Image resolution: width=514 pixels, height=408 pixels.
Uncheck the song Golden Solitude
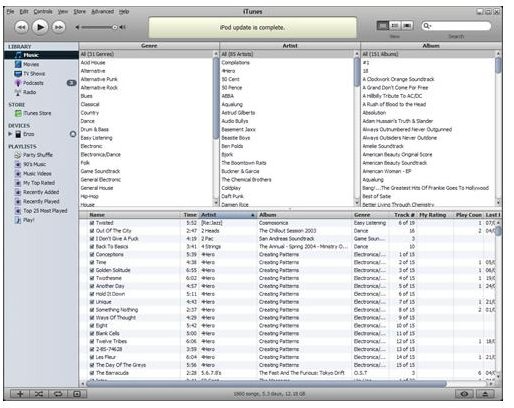tap(92, 270)
